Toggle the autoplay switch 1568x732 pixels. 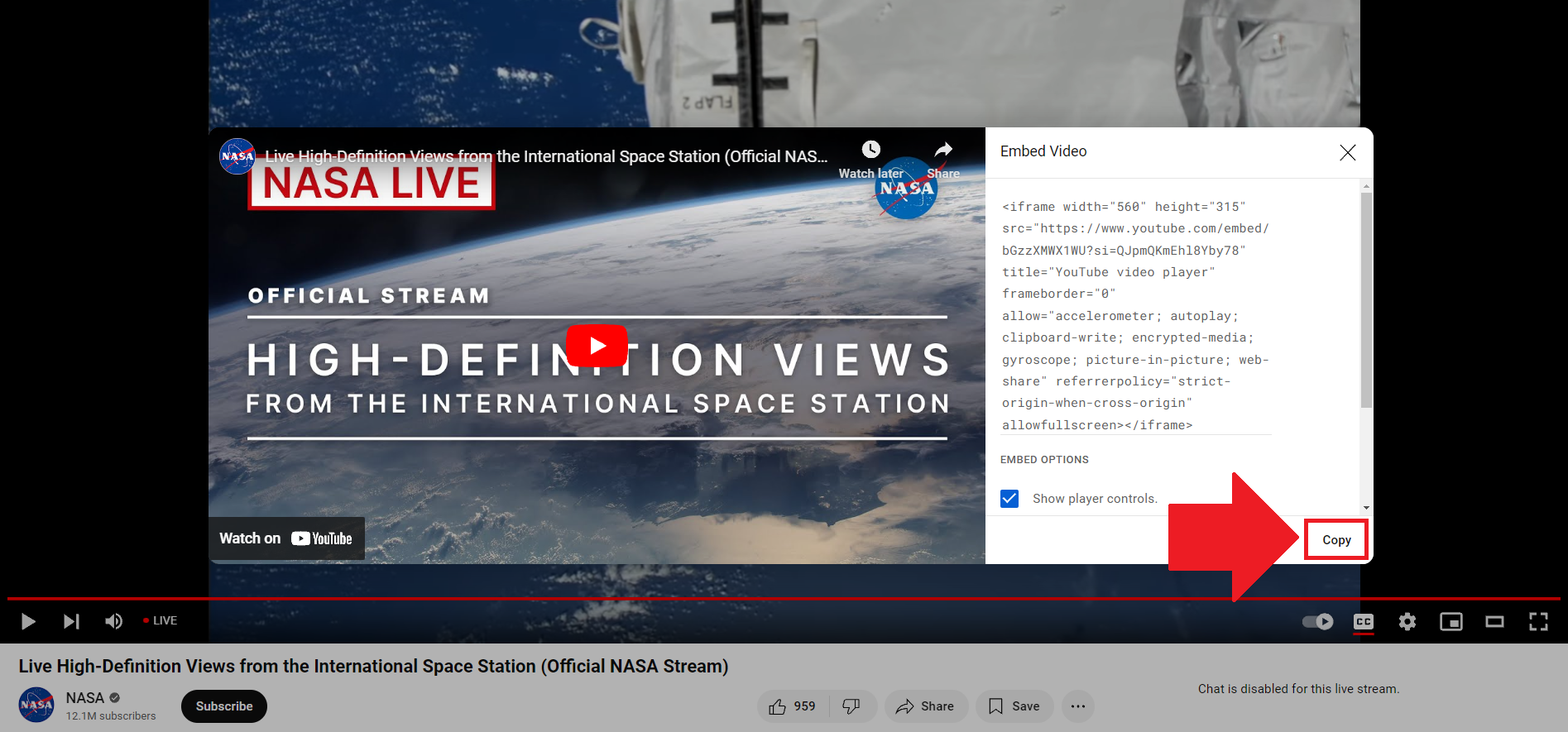(x=1317, y=621)
